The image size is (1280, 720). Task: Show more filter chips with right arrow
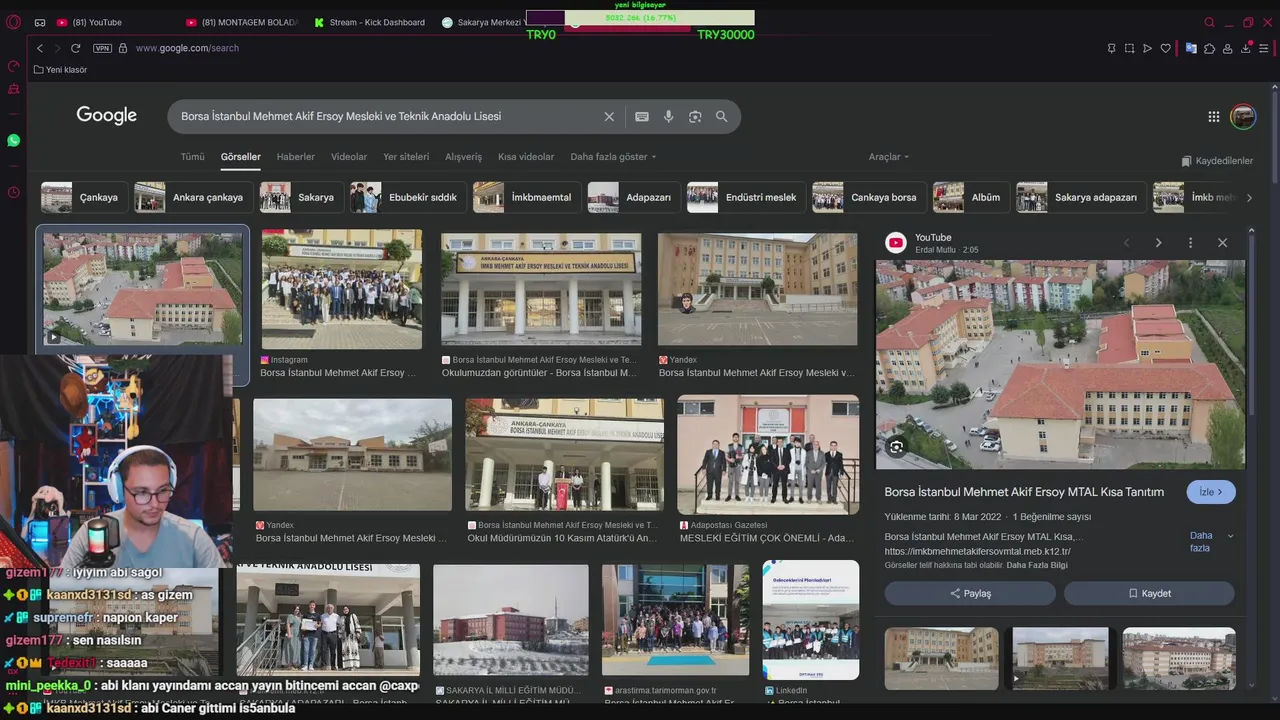(x=1248, y=198)
